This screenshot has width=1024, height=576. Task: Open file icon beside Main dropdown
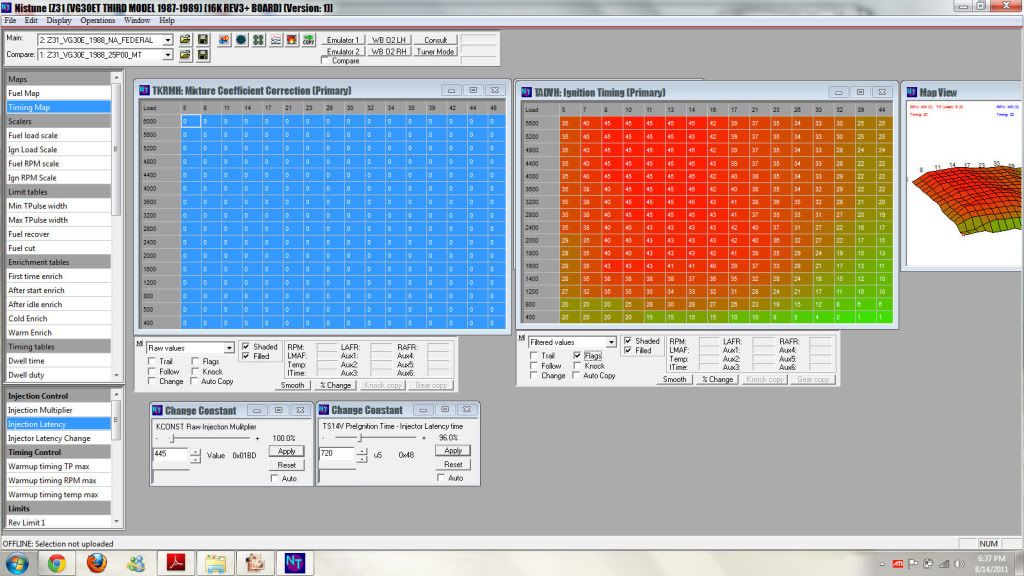pyautogui.click(x=185, y=40)
